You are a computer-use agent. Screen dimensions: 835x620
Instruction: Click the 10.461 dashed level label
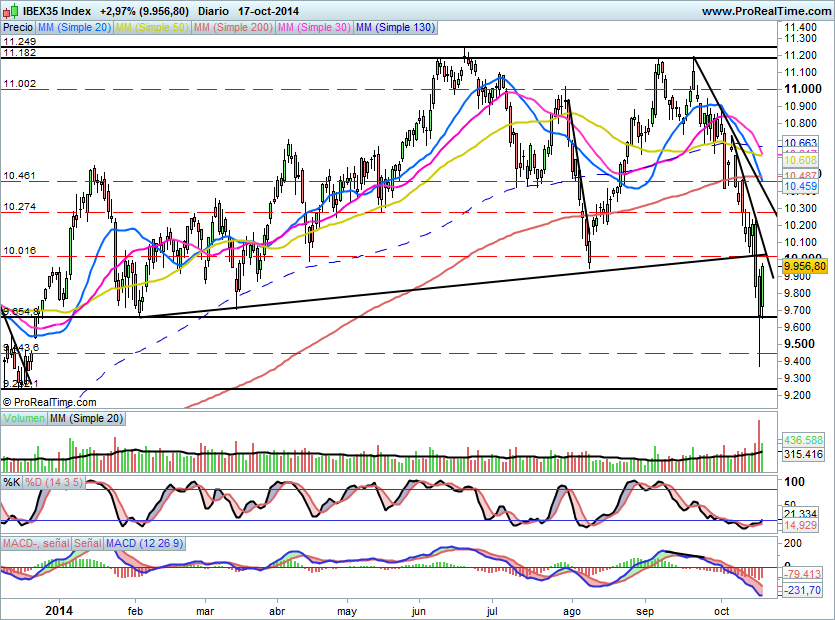(20, 175)
